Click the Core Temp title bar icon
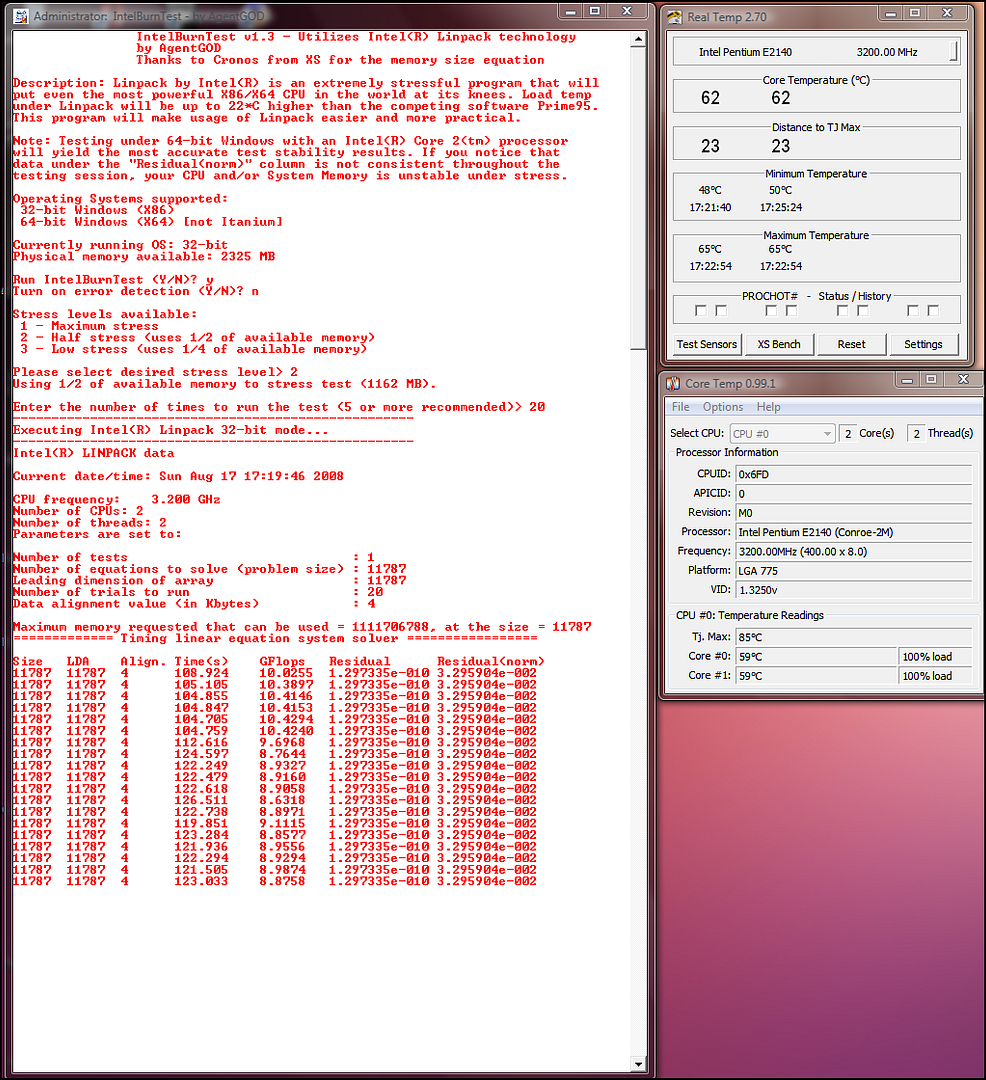Image resolution: width=986 pixels, height=1080 pixels. pyautogui.click(x=672, y=383)
